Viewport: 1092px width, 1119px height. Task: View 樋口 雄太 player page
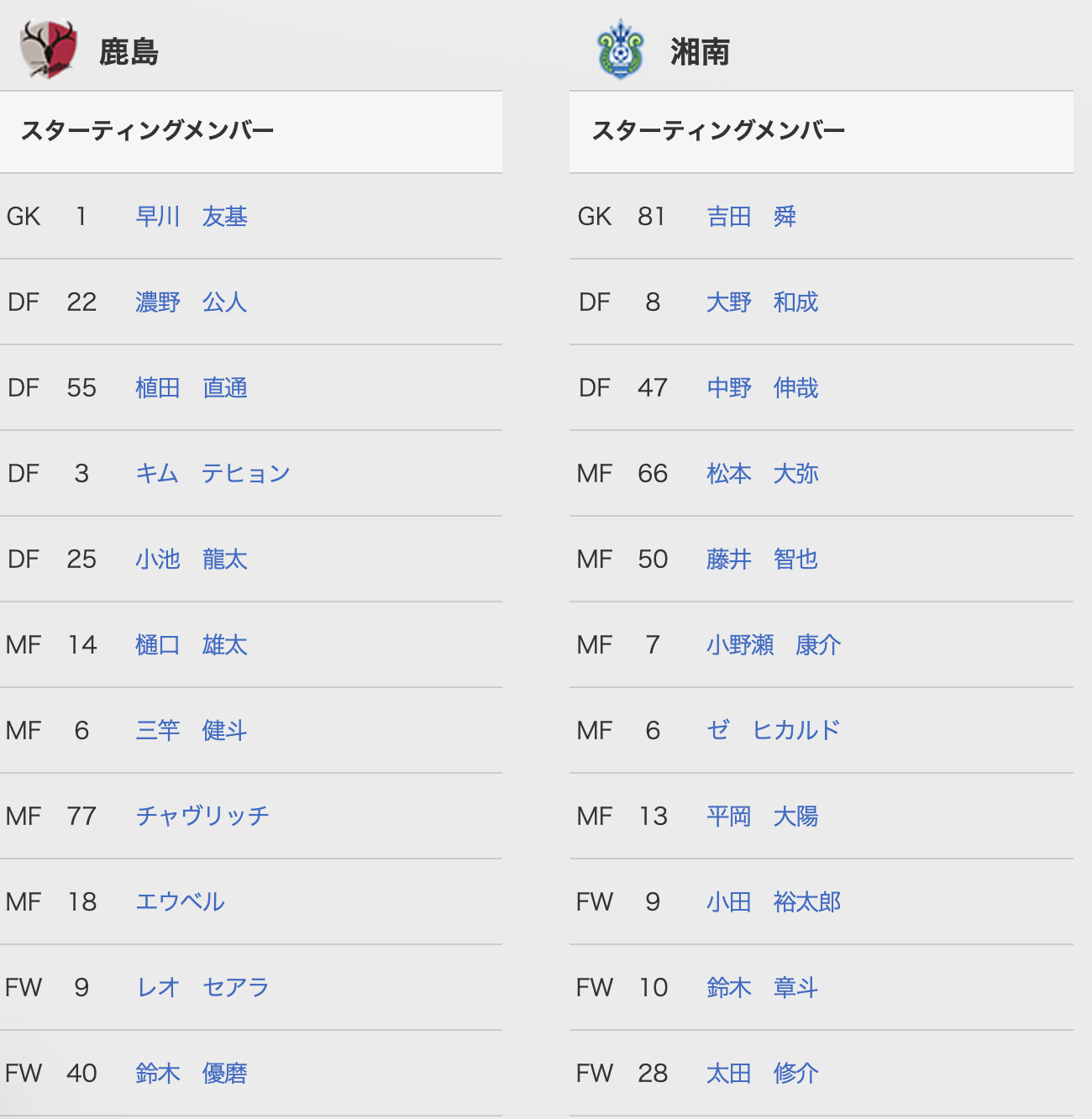[192, 645]
